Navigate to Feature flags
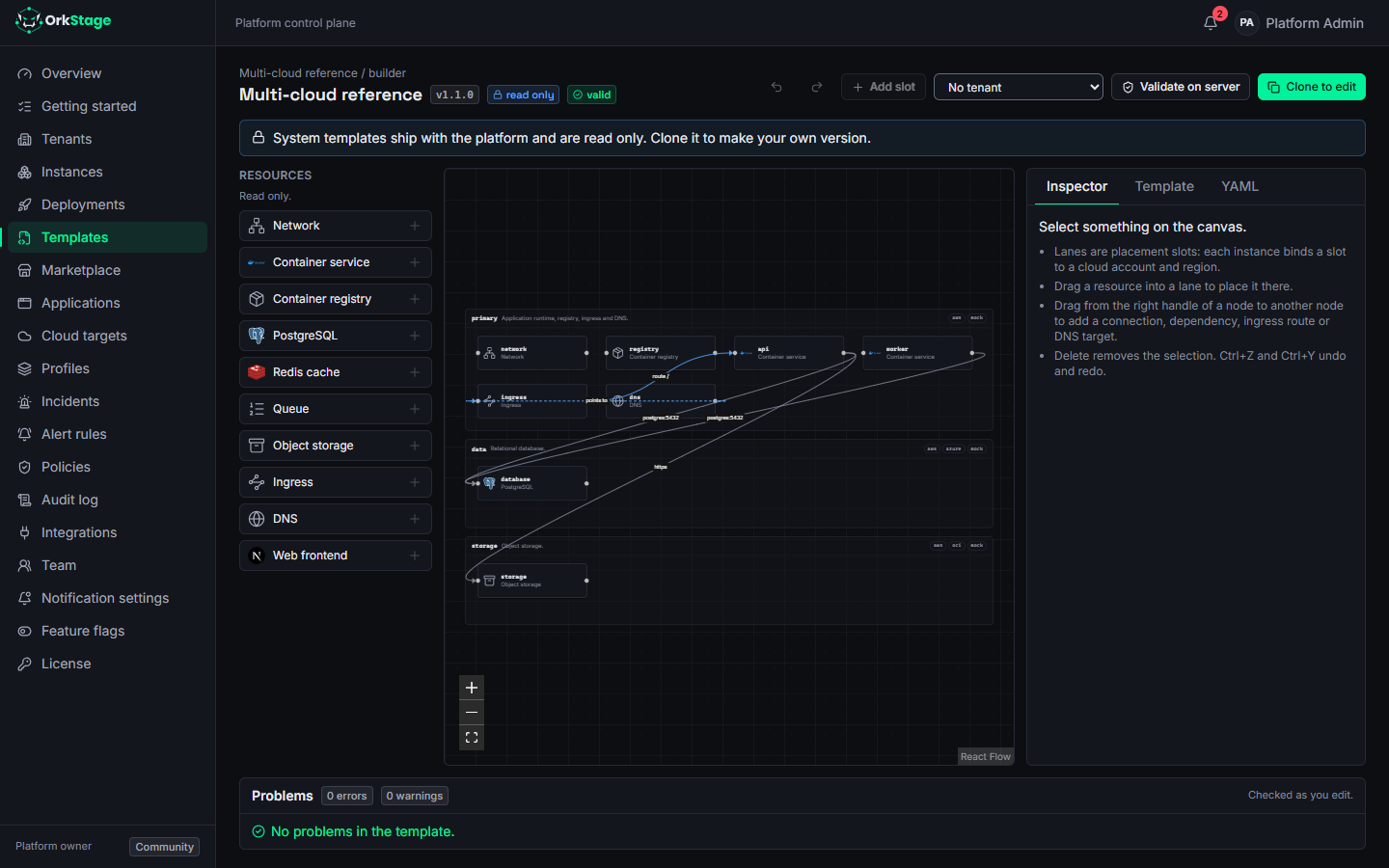The image size is (1389, 868). point(107,631)
